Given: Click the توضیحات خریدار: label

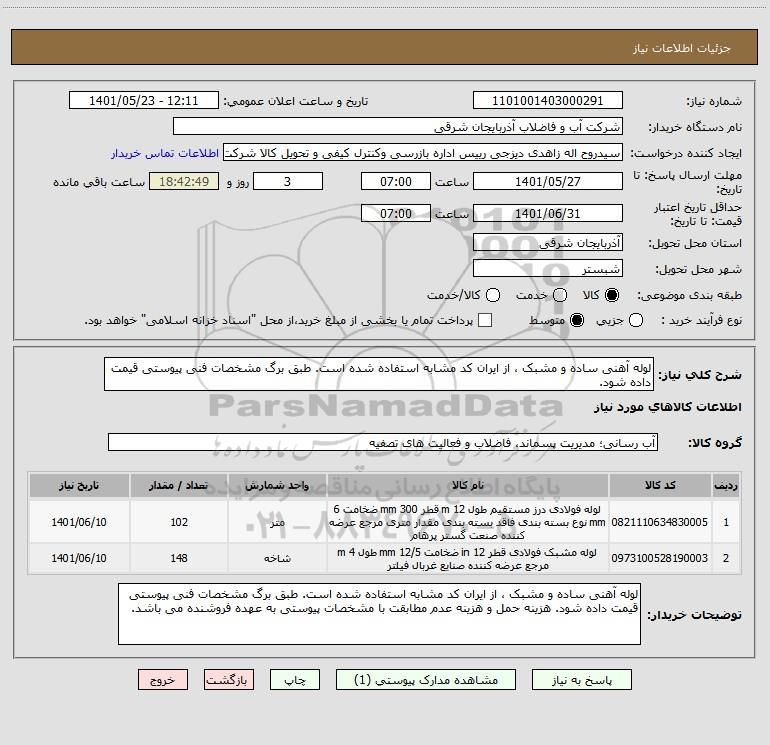Looking at the screenshot, I should click(x=694, y=615).
